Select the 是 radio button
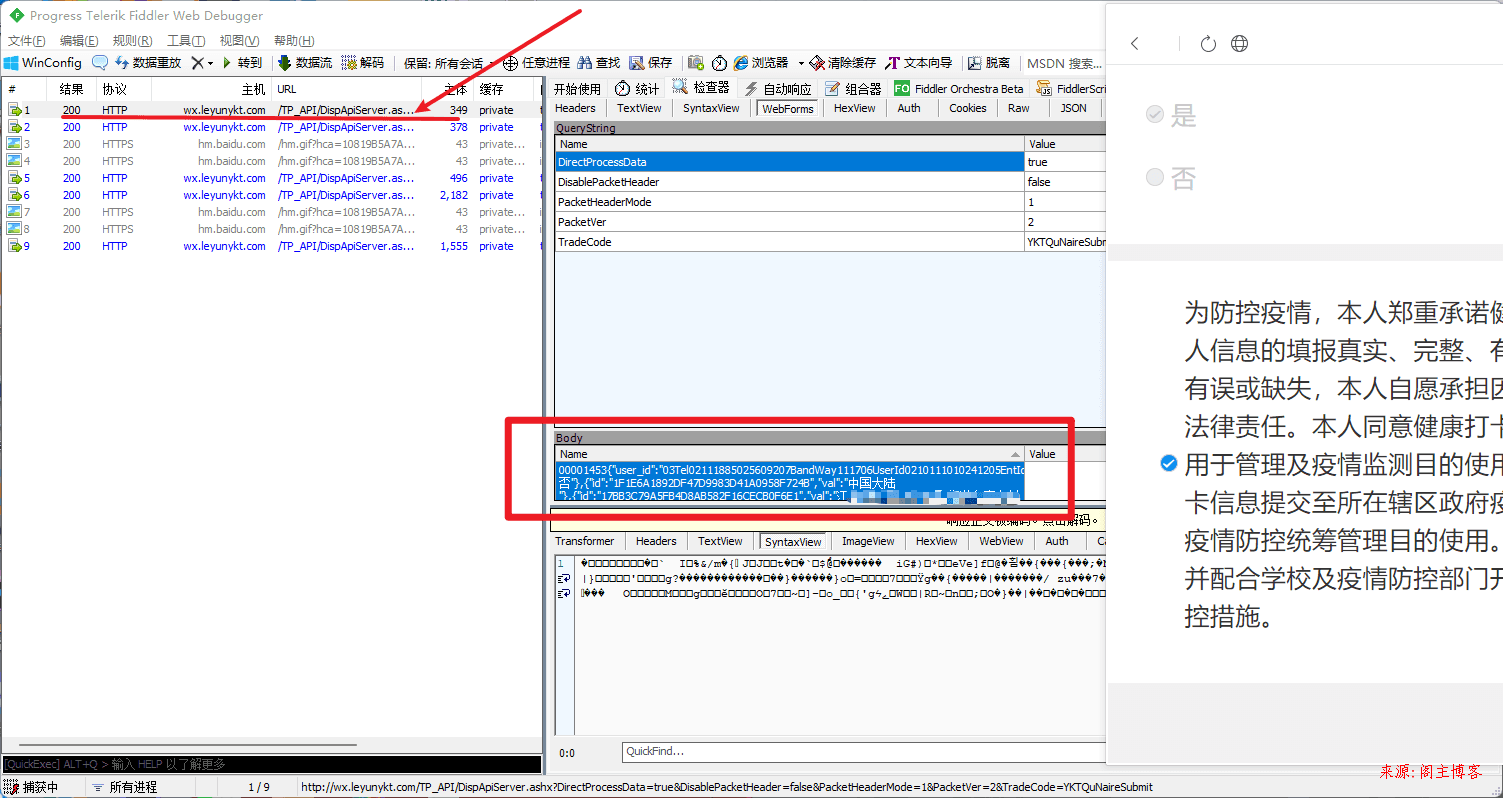The image size is (1503, 798). pos(1155,115)
